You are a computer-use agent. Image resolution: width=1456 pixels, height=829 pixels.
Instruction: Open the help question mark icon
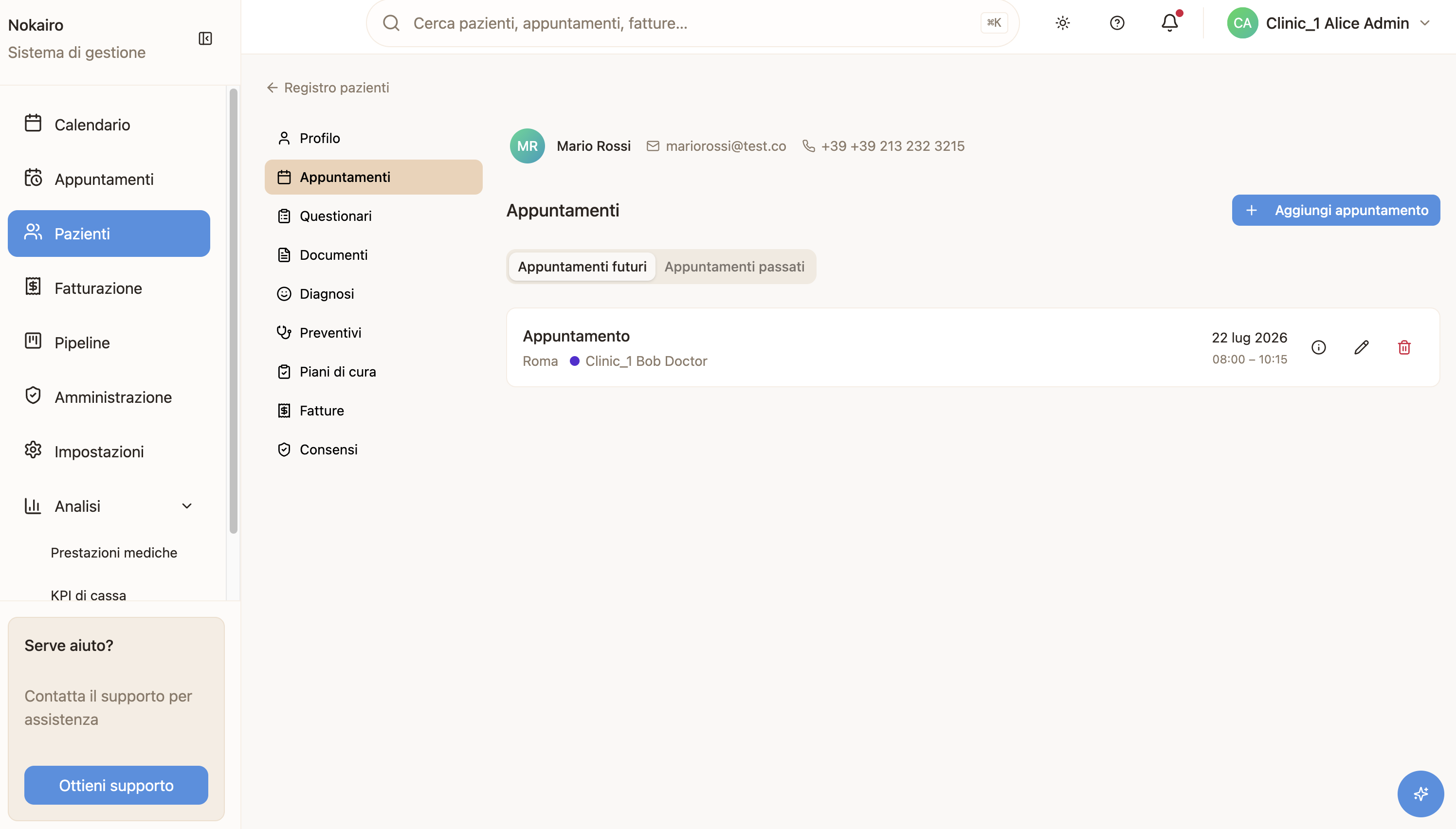pos(1117,23)
